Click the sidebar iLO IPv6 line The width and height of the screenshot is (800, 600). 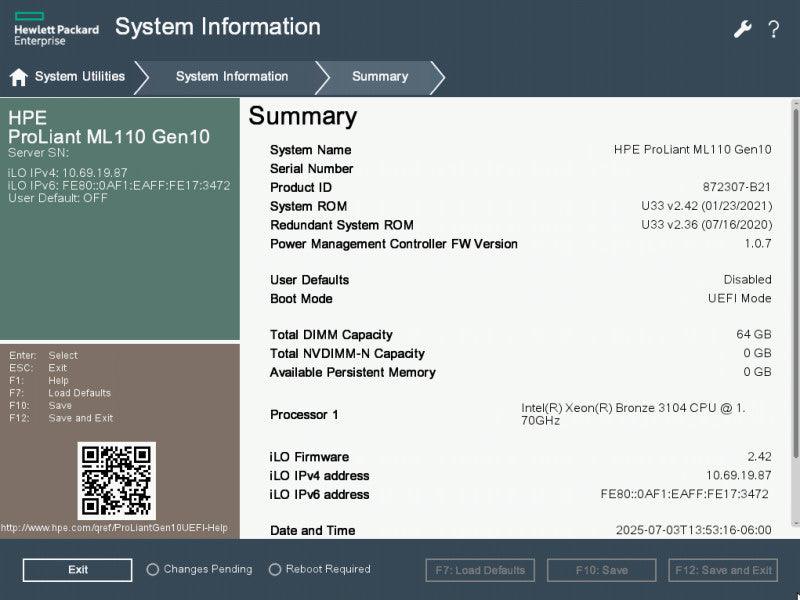coord(119,185)
